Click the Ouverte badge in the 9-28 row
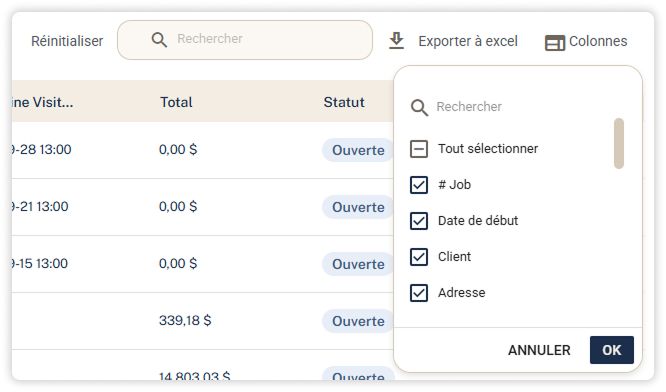This screenshot has height=392, width=666. tap(358, 150)
